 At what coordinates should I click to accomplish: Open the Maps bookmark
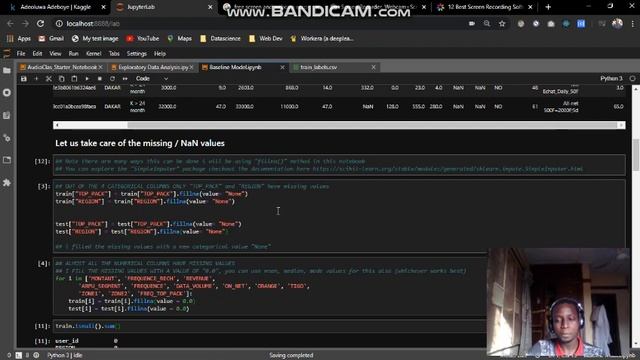coord(180,38)
